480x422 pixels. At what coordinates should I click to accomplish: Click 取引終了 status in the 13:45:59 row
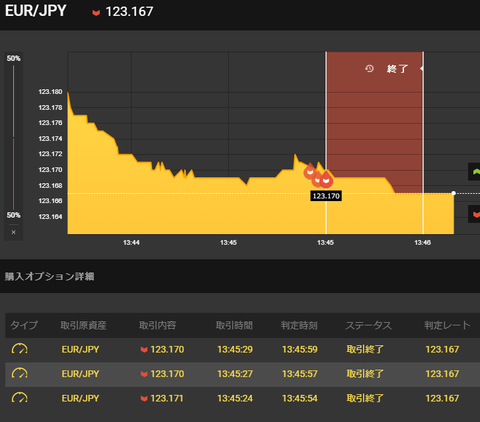click(365, 349)
